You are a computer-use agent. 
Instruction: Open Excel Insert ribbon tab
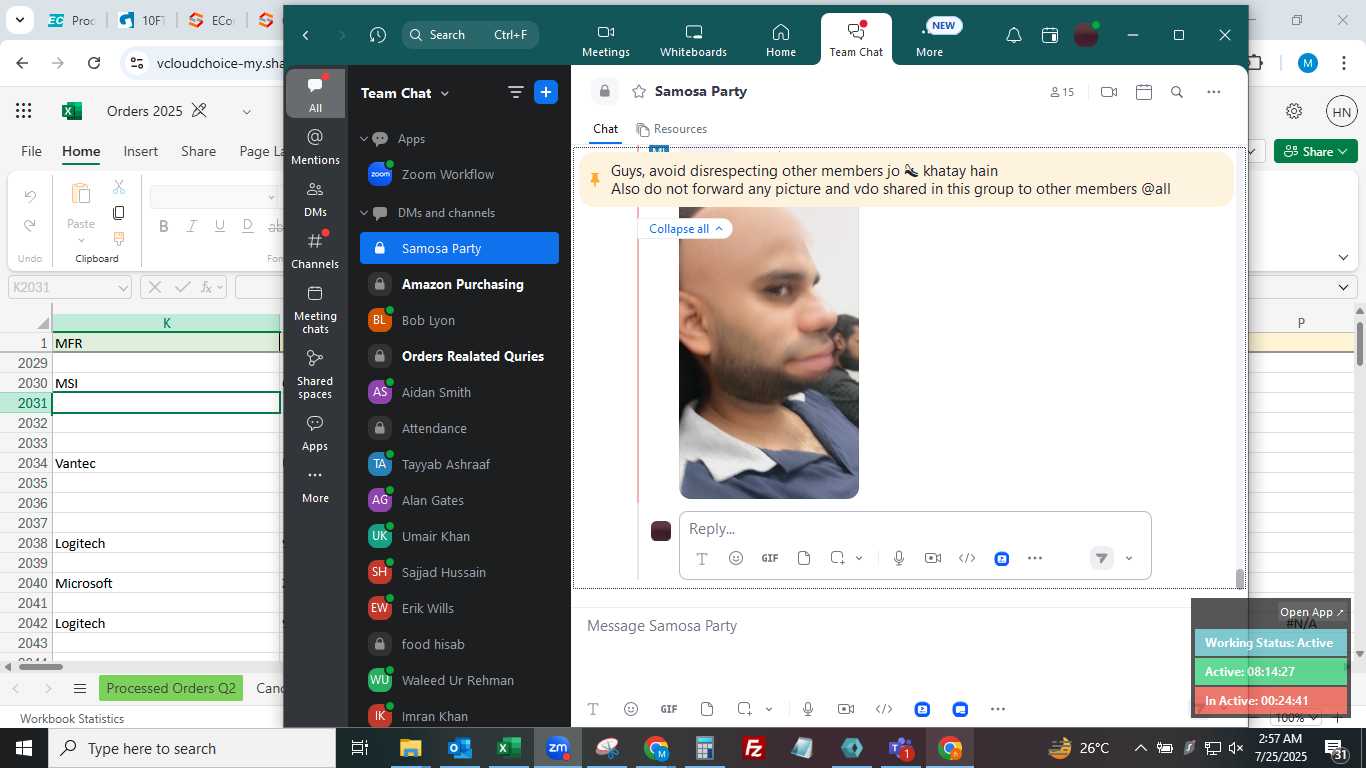141,151
